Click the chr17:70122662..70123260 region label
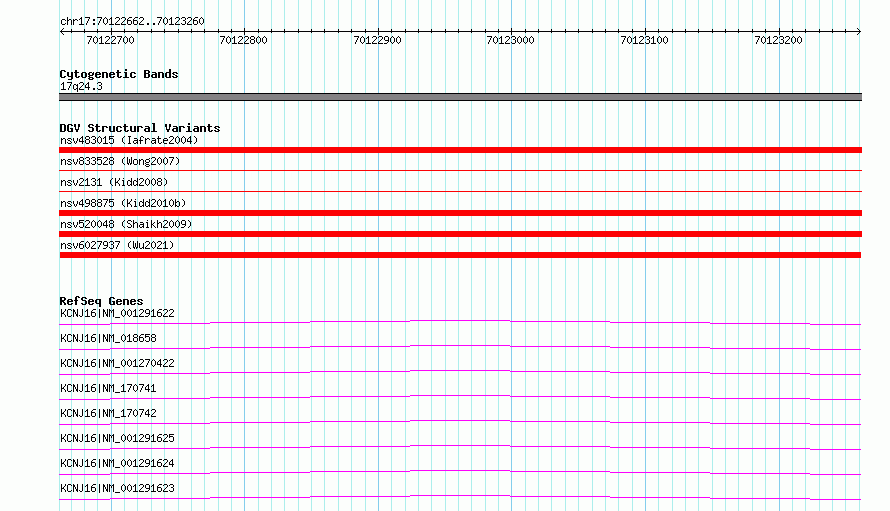This screenshot has height=511, width=890. point(132,21)
